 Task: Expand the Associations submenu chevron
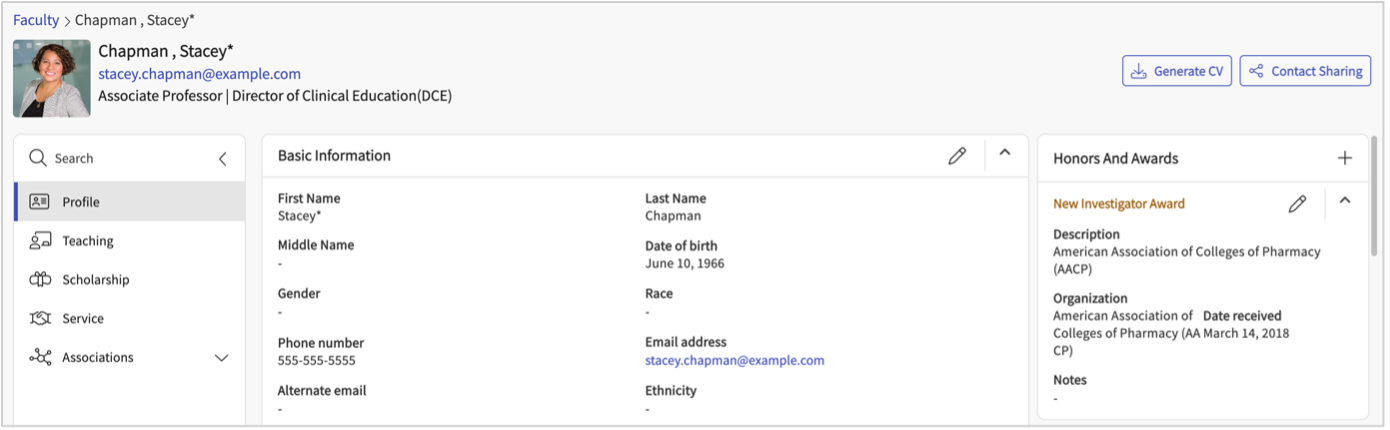coord(222,358)
